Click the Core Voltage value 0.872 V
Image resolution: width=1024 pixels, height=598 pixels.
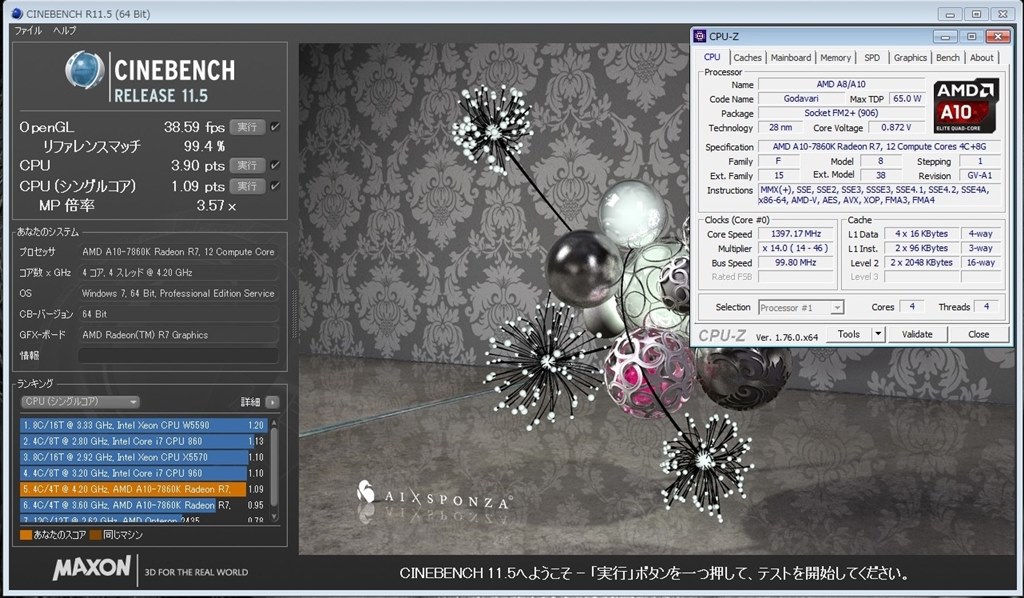click(896, 127)
